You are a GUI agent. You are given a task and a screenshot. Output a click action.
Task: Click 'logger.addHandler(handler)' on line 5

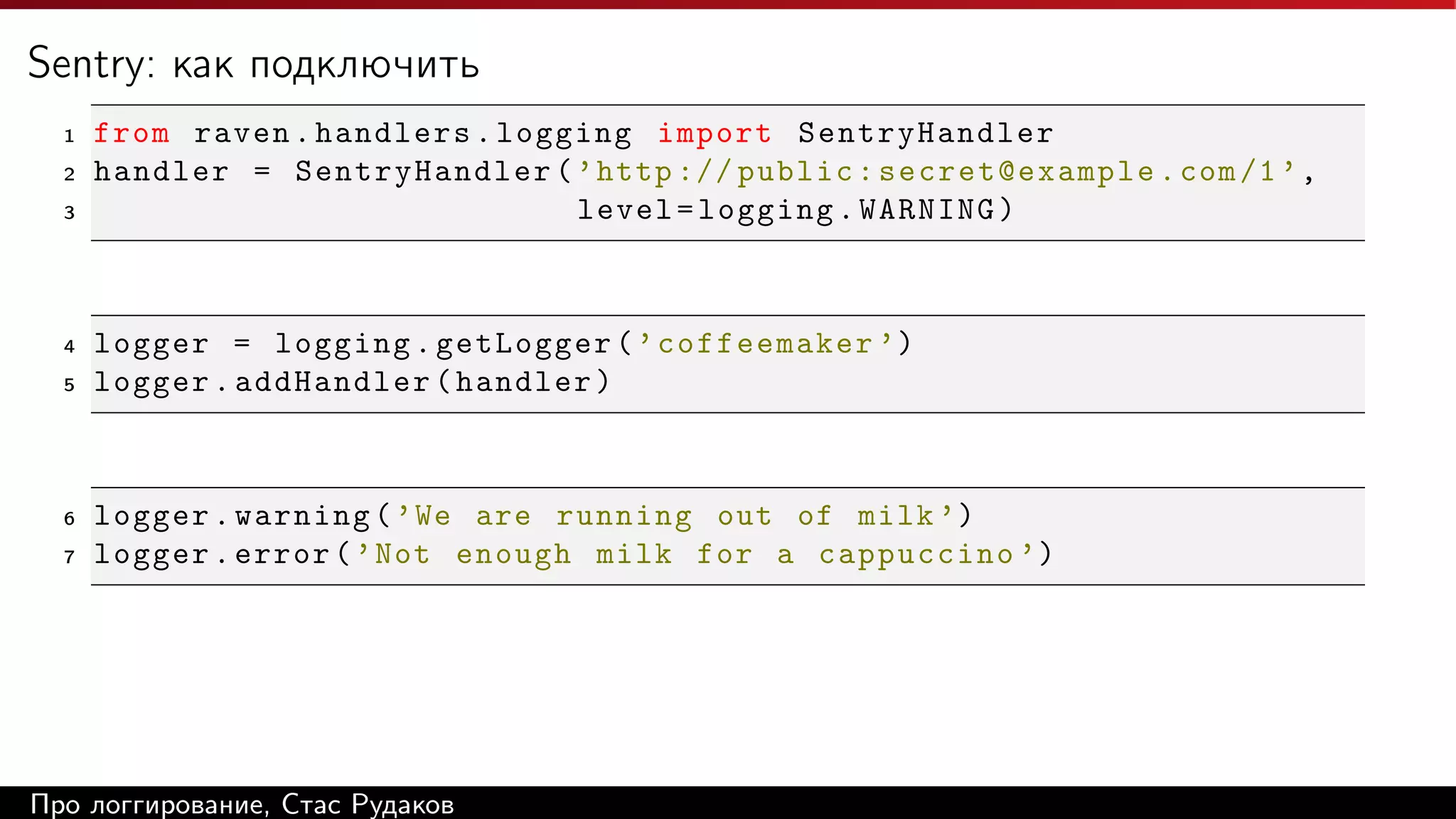[352, 383]
